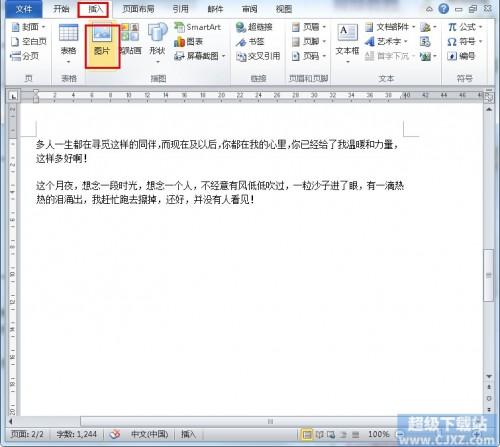
Task: Insert a 超链接 hyperlink
Action: [254, 27]
